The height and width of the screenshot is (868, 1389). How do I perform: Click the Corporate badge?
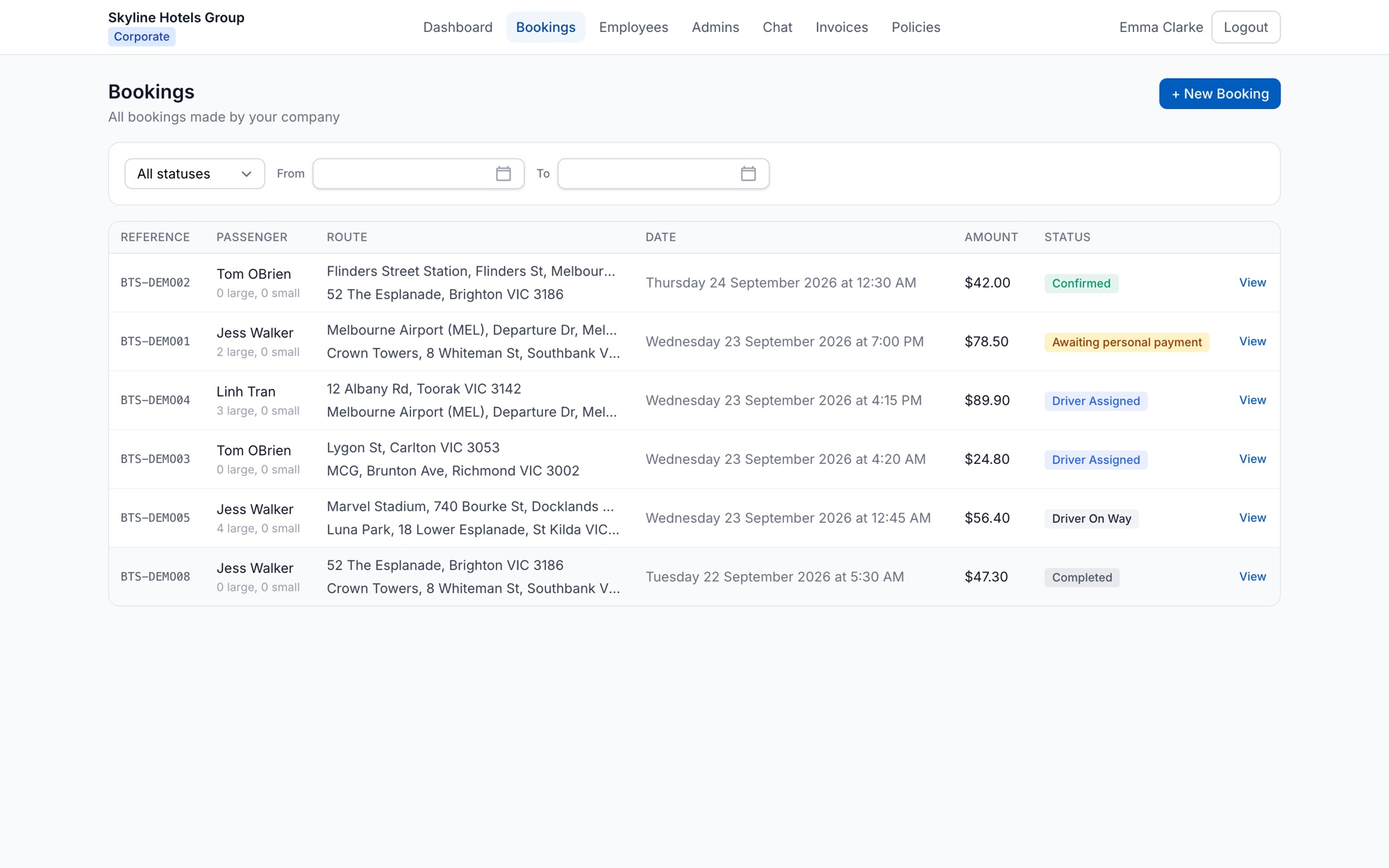(x=142, y=37)
